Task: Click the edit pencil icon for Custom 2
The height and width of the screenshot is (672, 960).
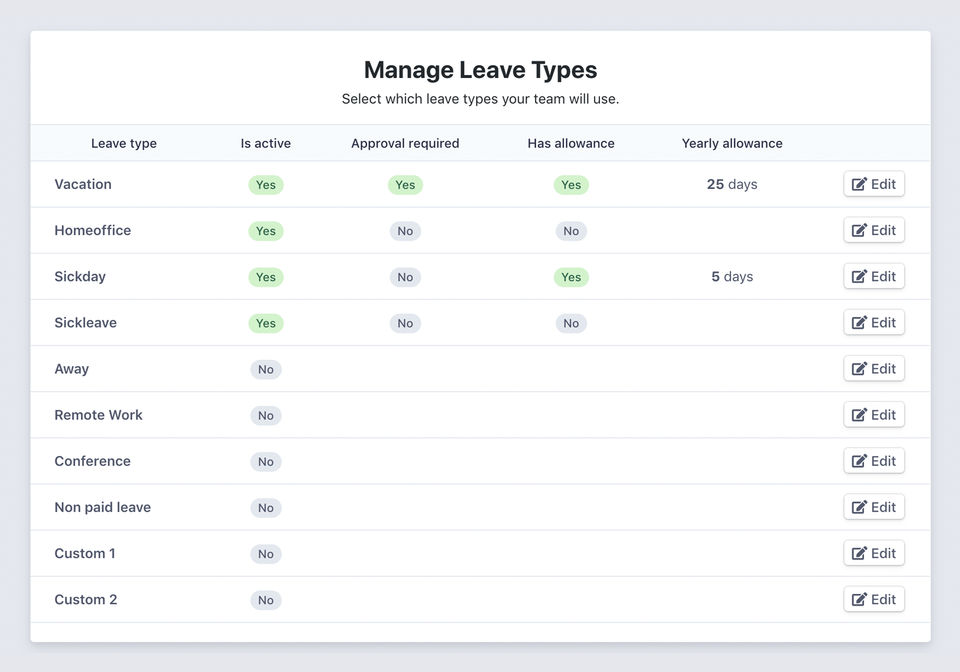Action: click(859, 600)
